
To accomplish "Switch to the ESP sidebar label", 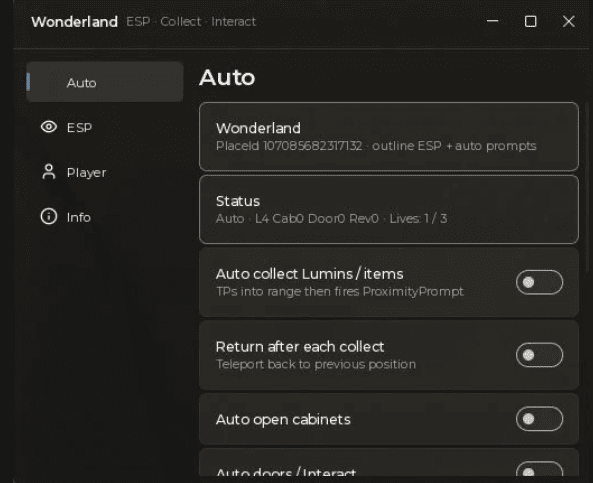I will pyautogui.click(x=79, y=127).
